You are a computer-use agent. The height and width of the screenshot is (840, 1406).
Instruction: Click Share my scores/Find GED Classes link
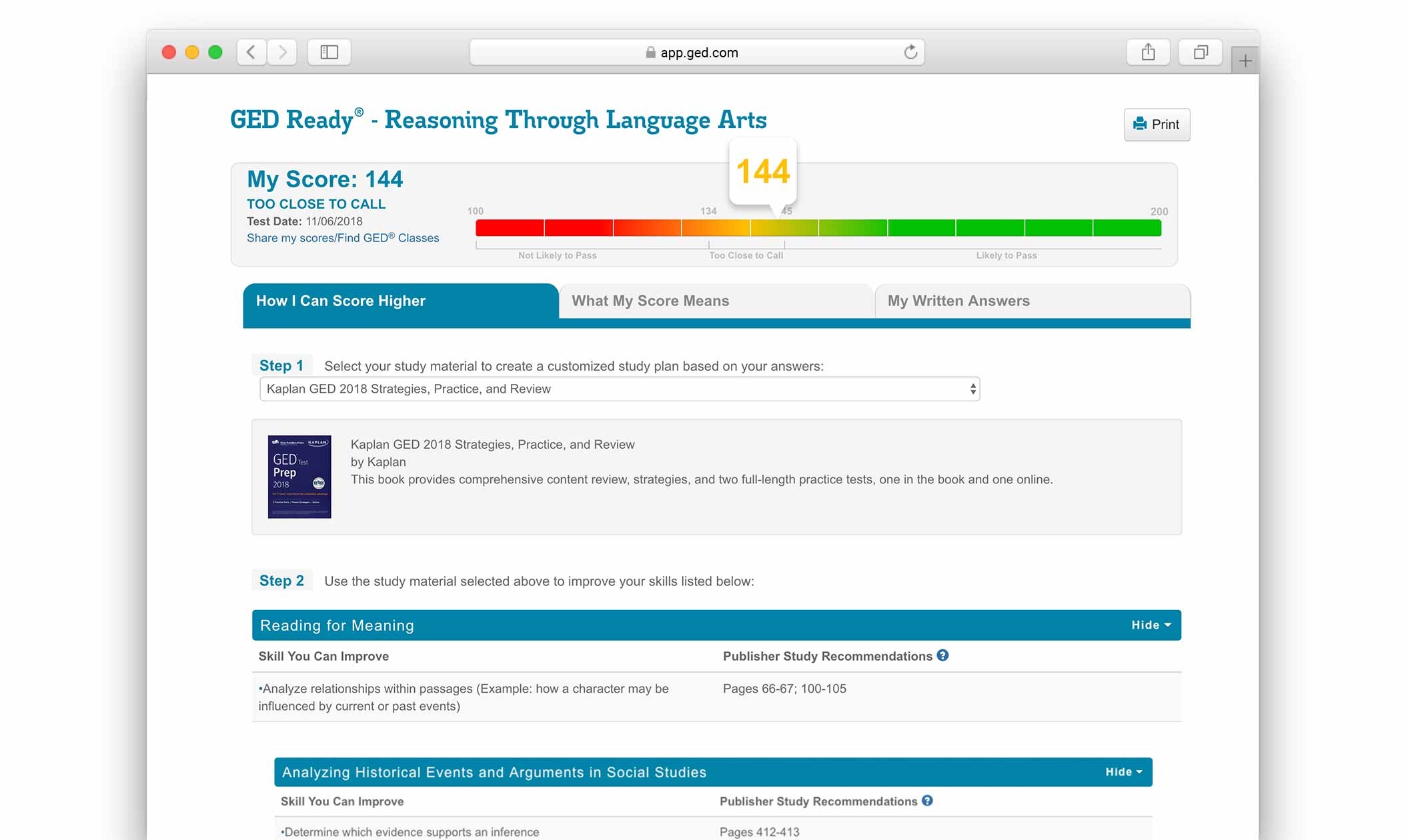342,238
